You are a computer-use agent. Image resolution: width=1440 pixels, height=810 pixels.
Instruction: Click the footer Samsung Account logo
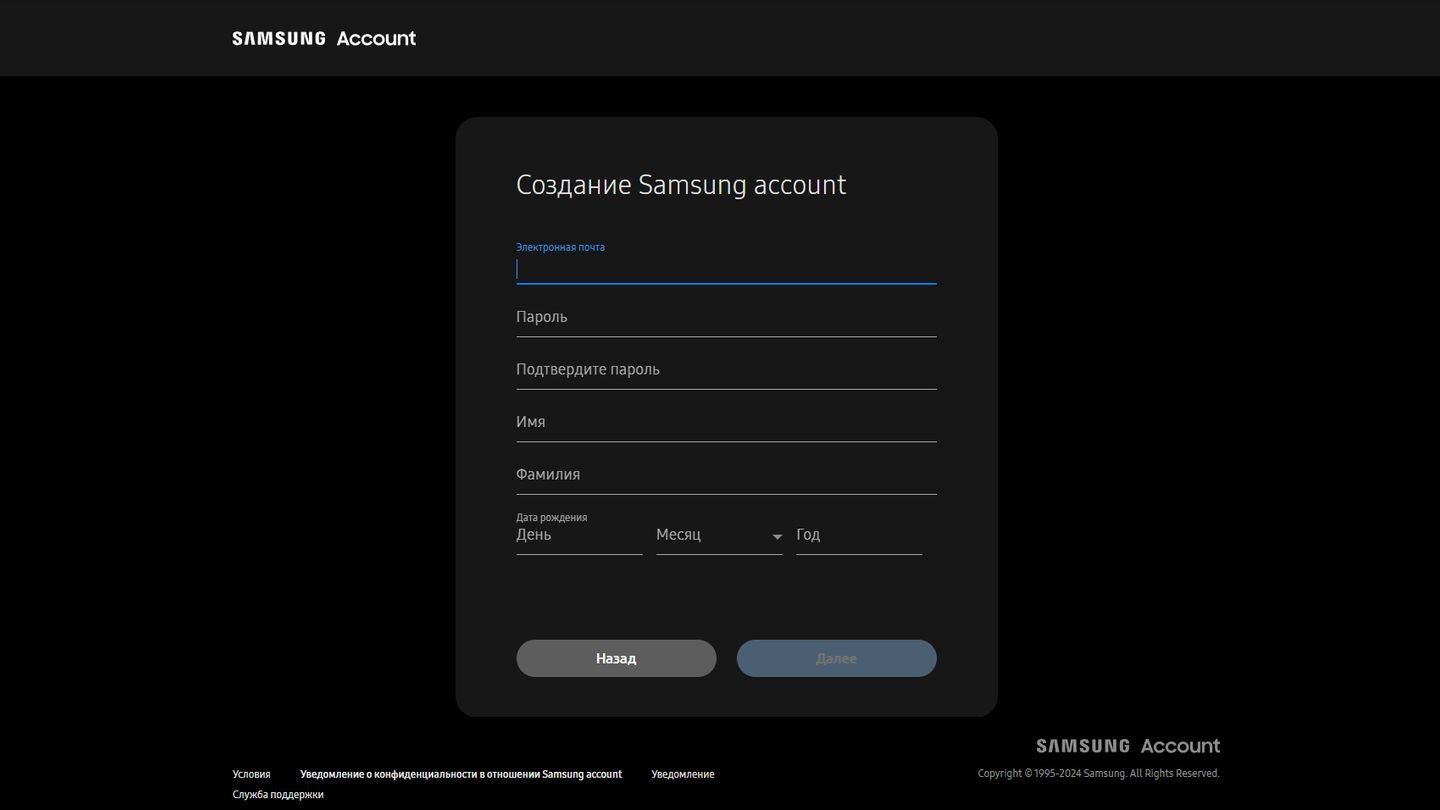point(1128,746)
